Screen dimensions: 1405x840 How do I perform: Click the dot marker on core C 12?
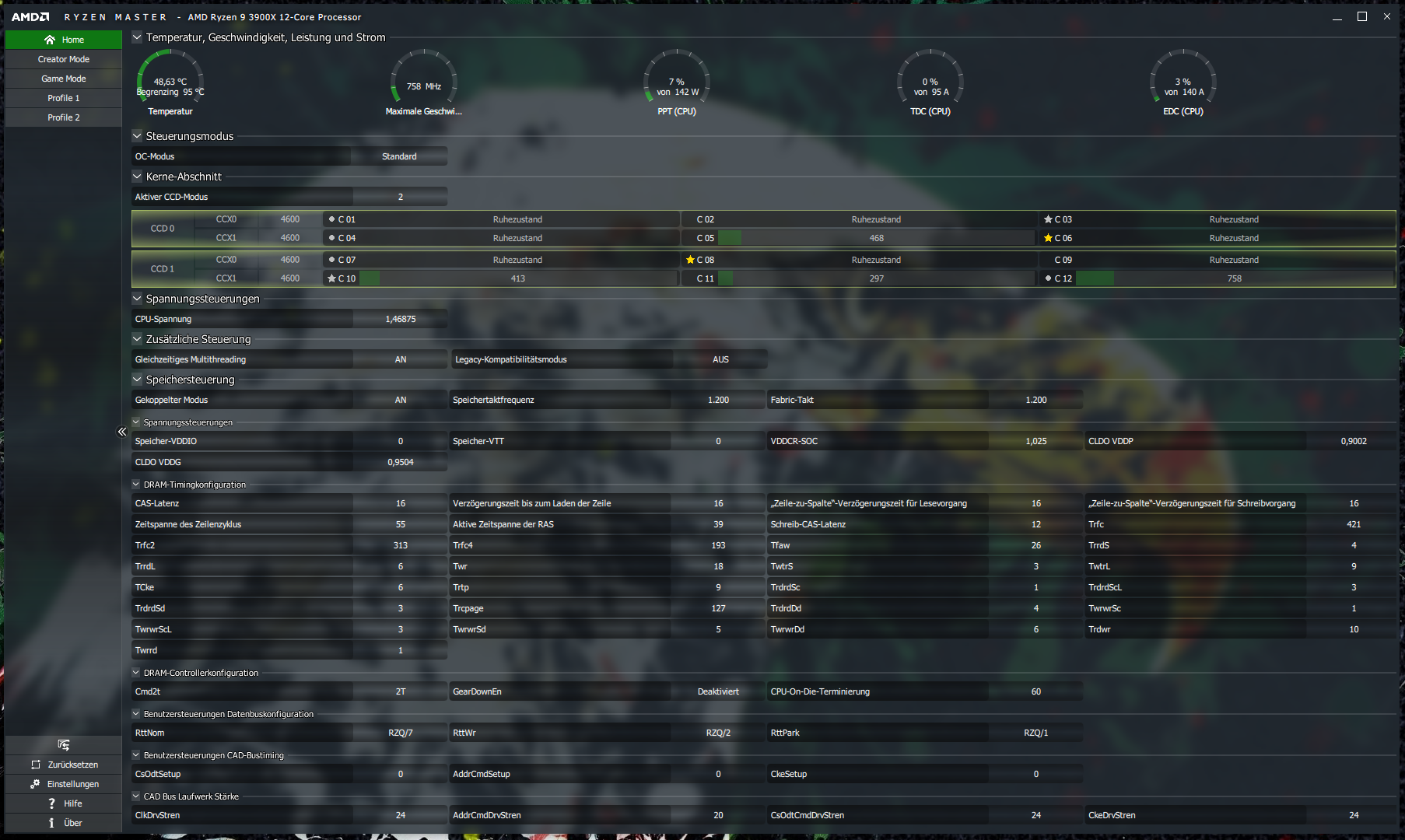[x=1048, y=278]
